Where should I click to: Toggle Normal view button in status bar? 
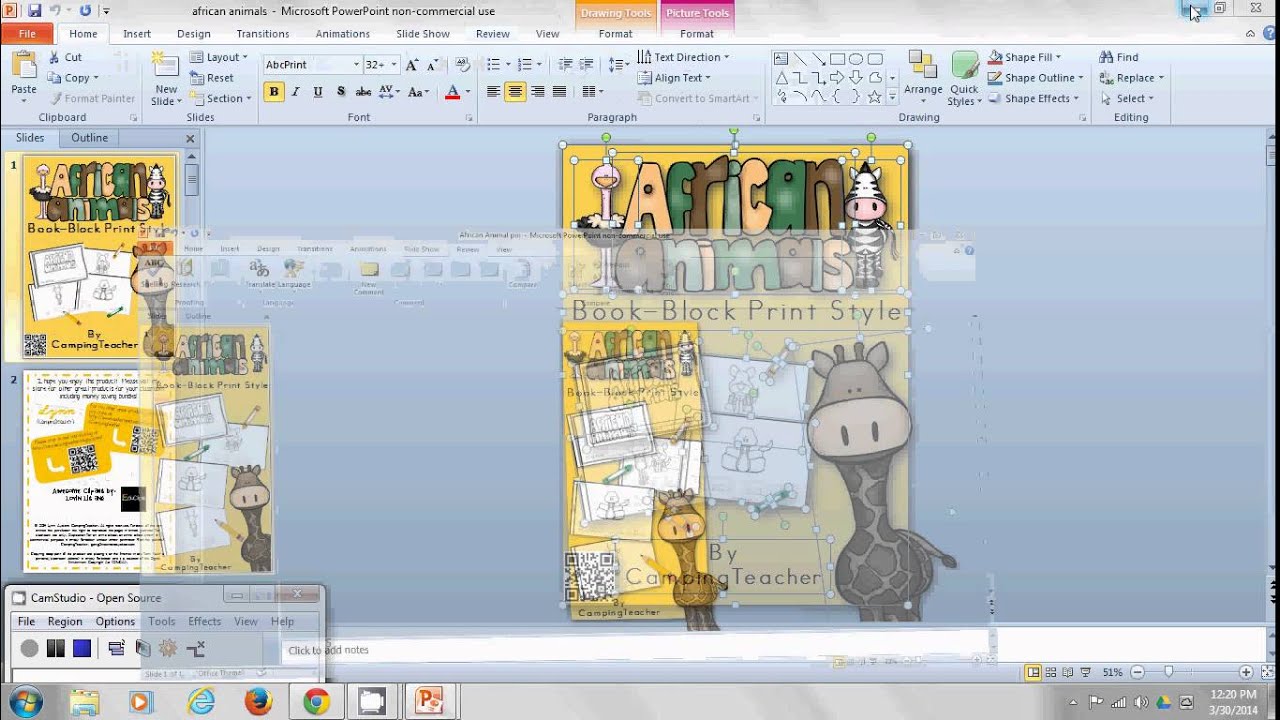[1033, 673]
